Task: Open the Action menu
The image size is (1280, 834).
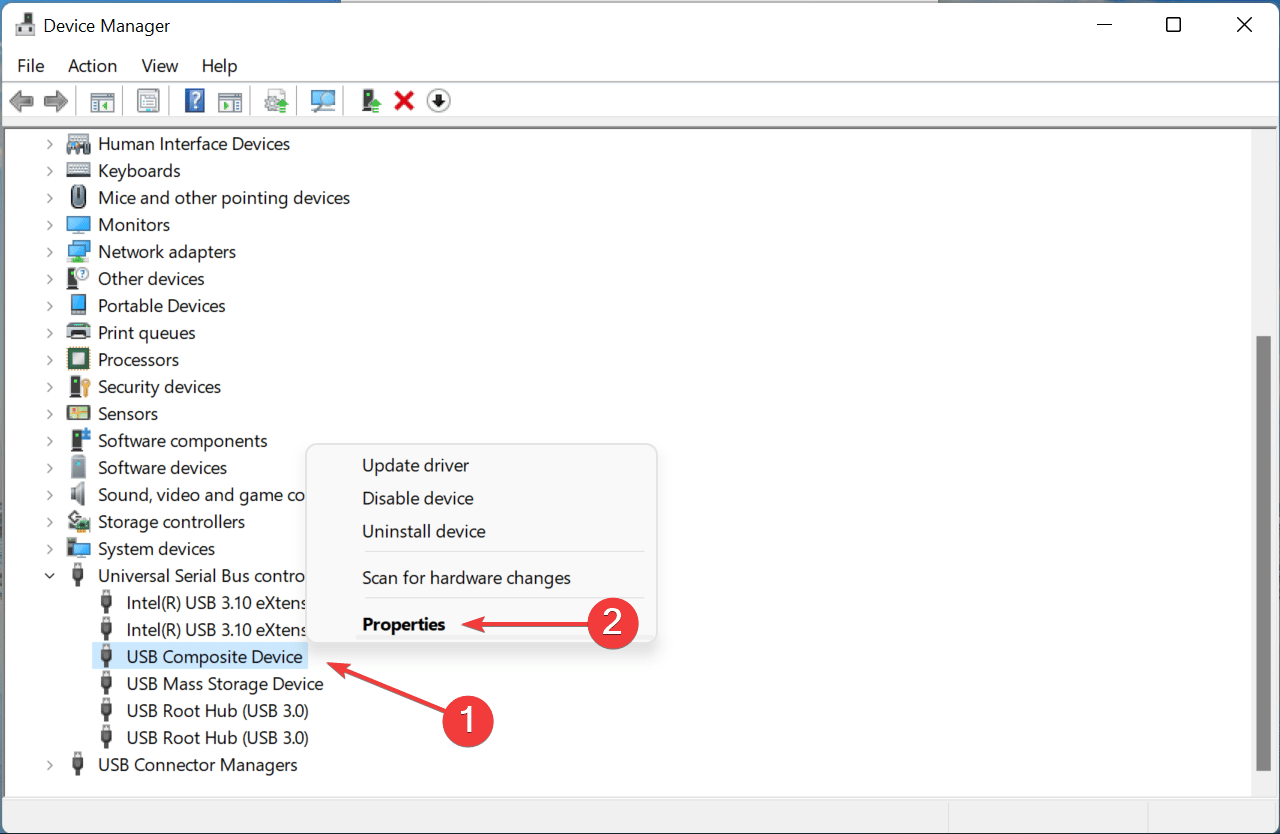Action: pos(92,66)
